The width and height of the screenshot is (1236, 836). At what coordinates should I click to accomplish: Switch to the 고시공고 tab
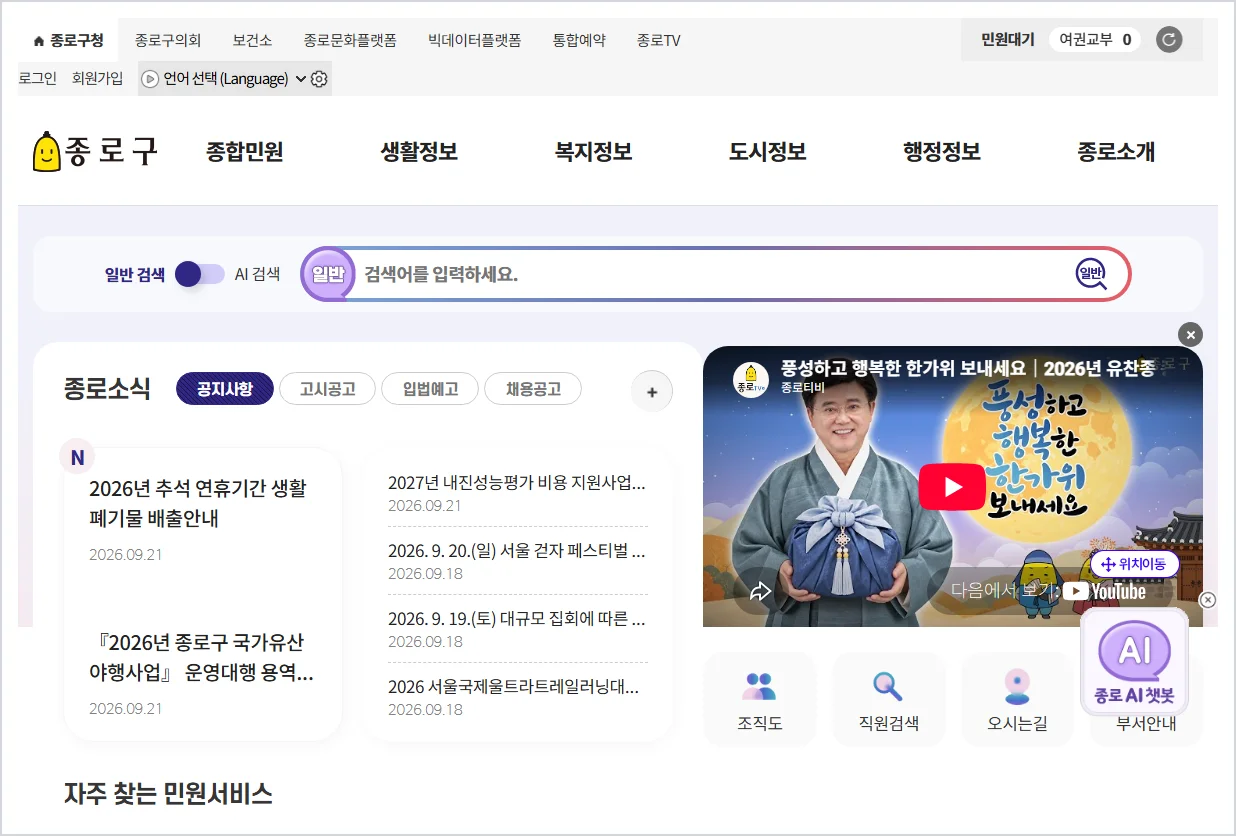pyautogui.click(x=327, y=389)
